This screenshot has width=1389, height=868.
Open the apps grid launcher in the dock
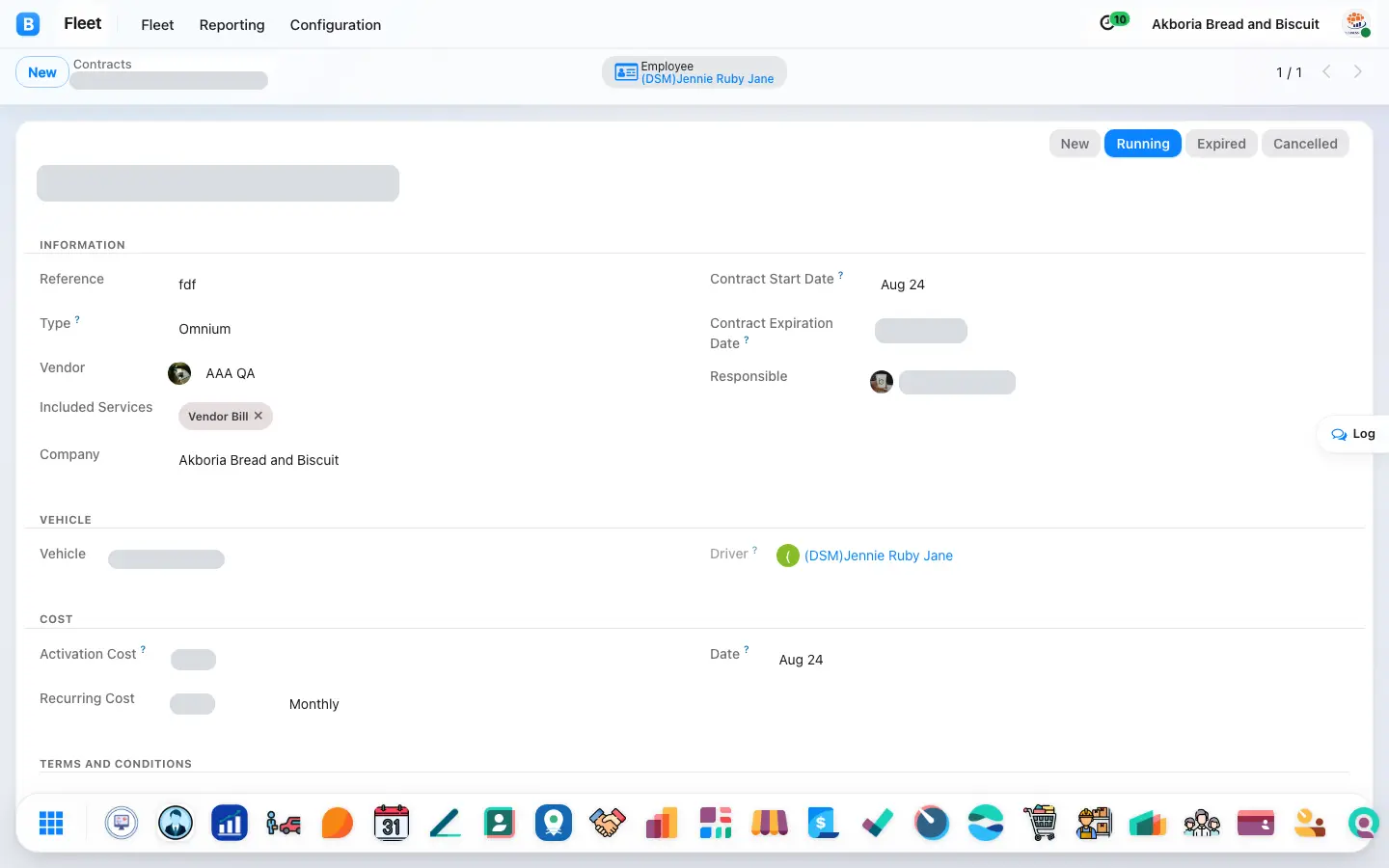pos(51,823)
